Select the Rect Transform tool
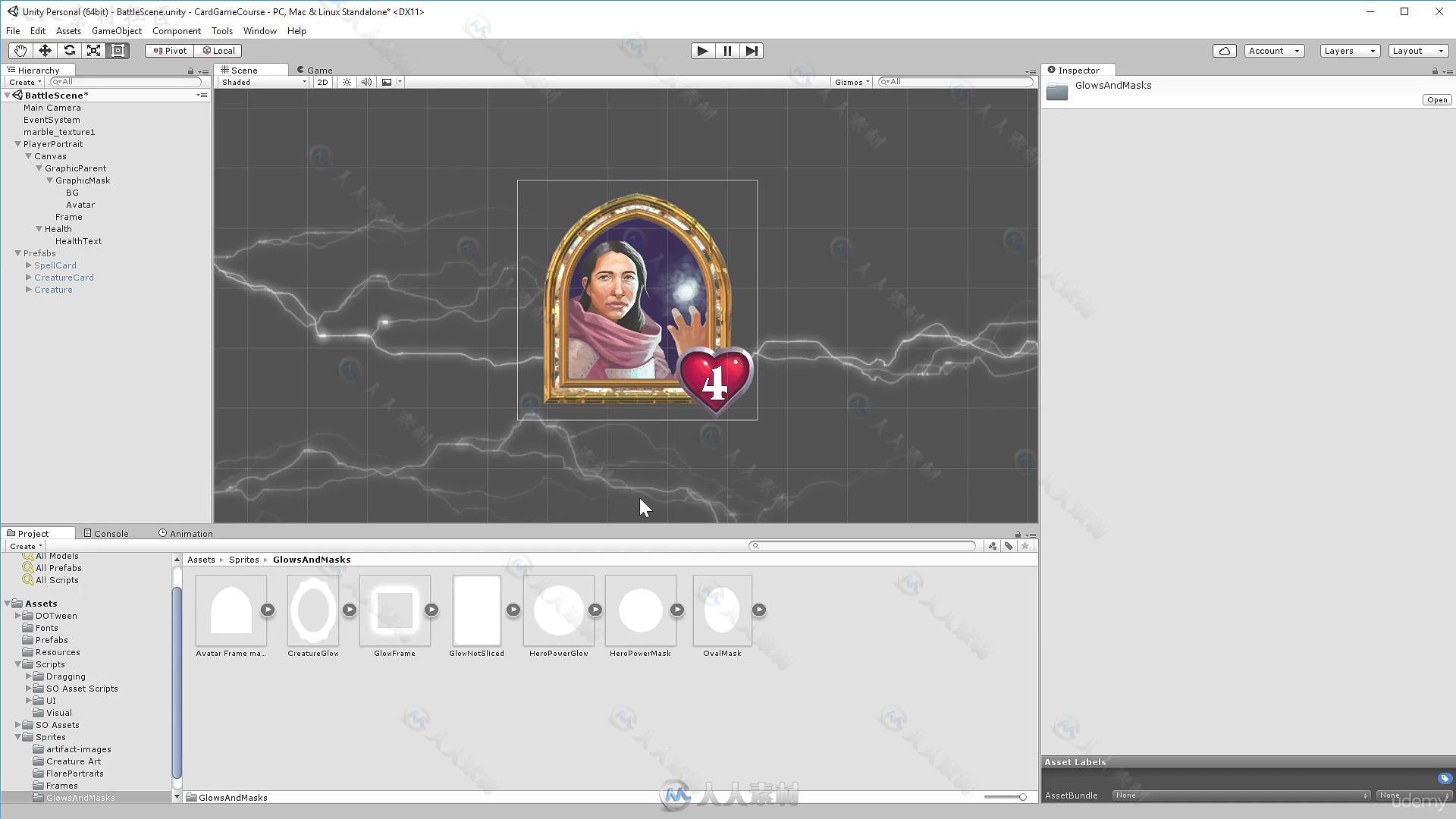Image resolution: width=1456 pixels, height=819 pixels. 118,51
